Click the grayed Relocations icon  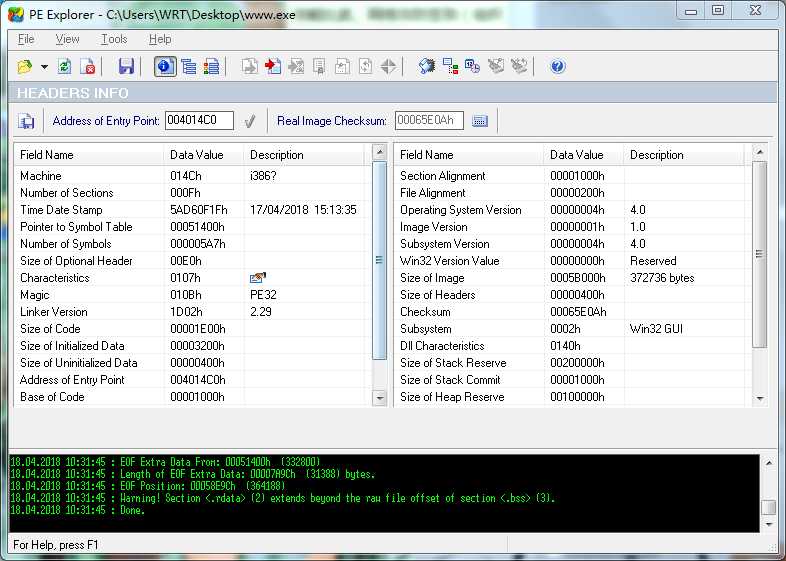365,66
